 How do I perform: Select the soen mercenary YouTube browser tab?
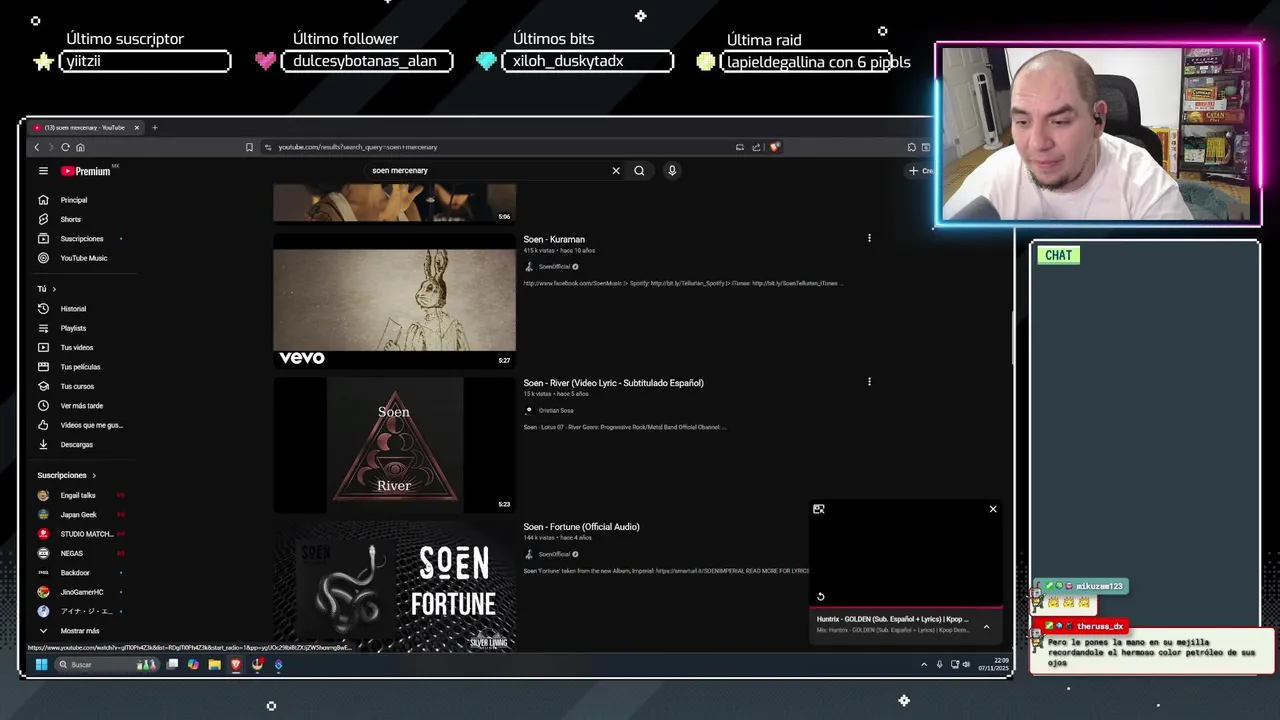click(x=85, y=128)
